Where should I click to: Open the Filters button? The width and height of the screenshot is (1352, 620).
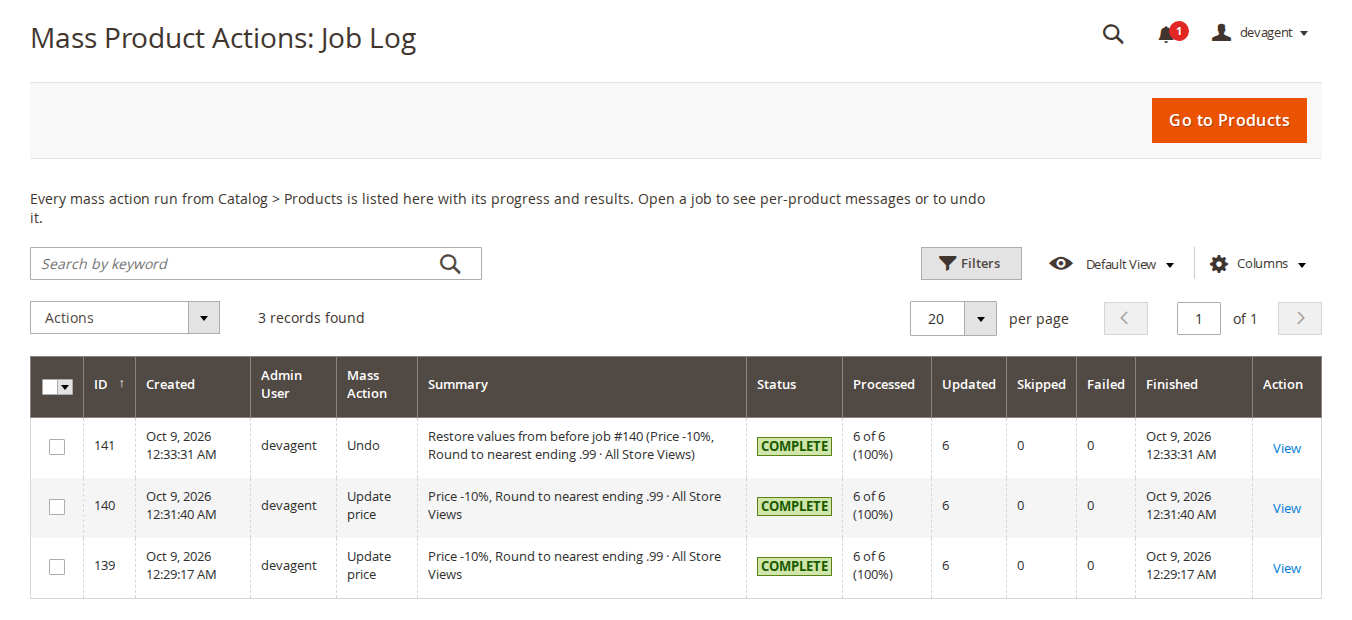point(971,264)
